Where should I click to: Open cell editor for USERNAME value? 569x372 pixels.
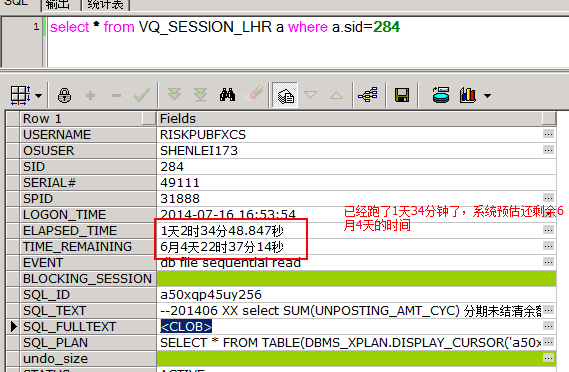[x=548, y=134]
